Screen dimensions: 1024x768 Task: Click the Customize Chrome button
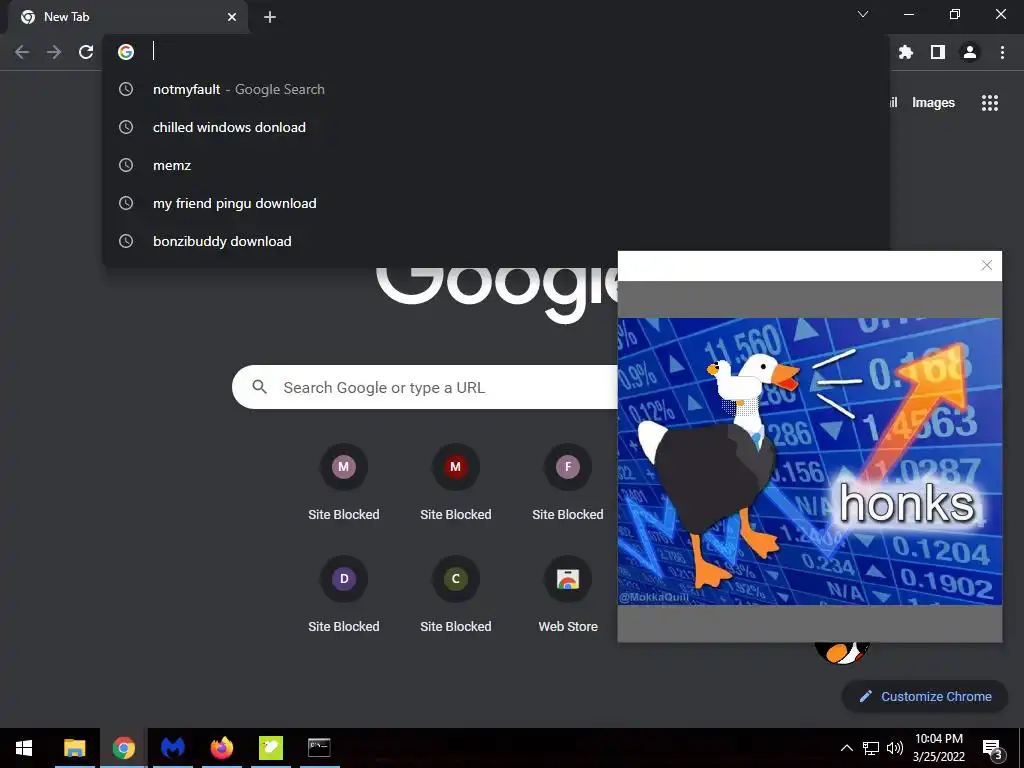(x=925, y=697)
